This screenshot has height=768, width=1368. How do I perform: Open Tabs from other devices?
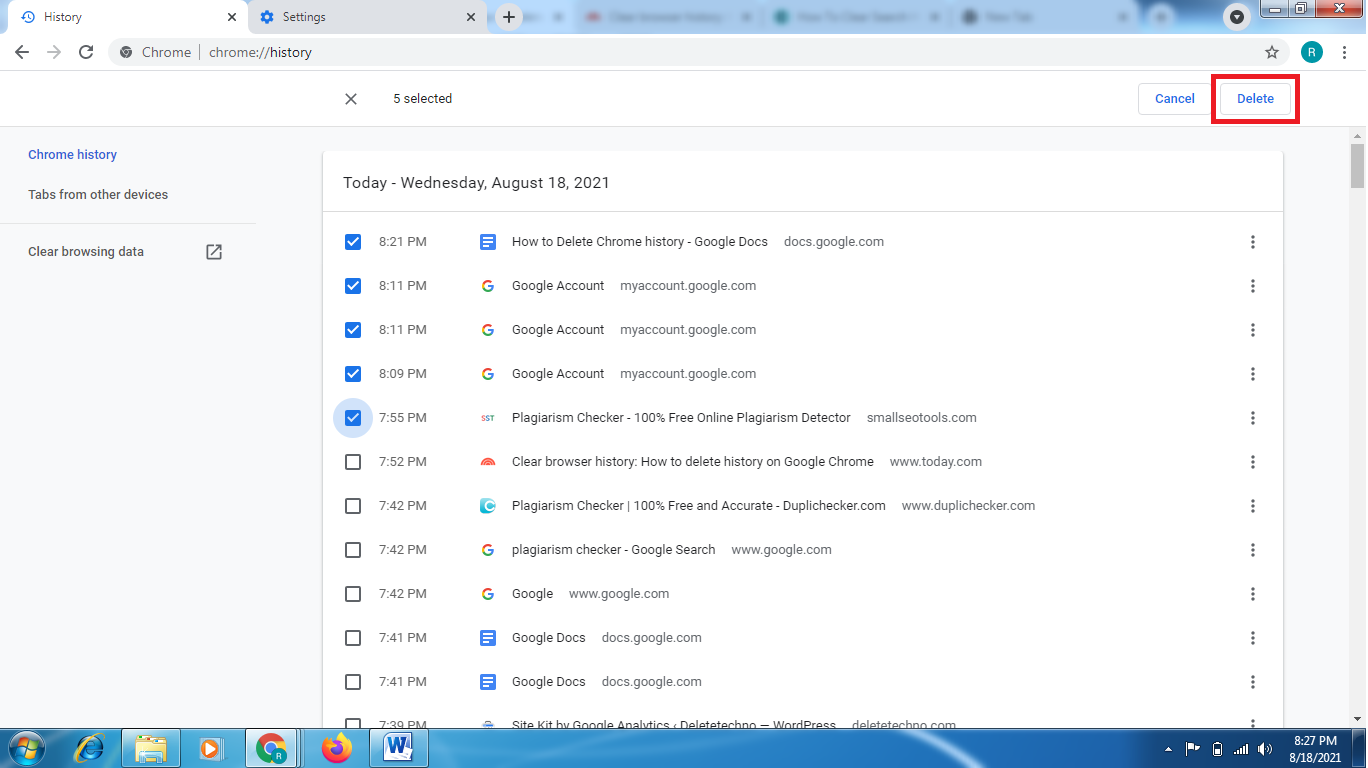point(98,195)
